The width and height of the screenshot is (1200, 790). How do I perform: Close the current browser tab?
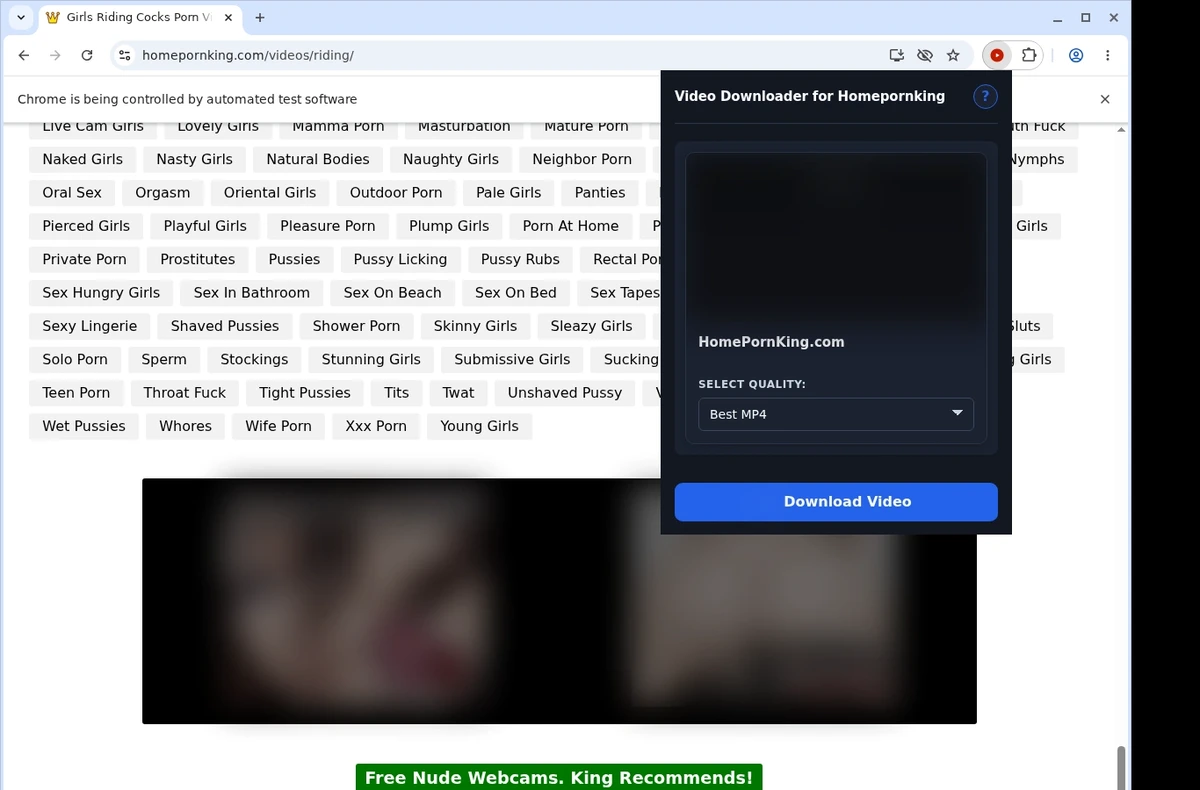click(230, 17)
